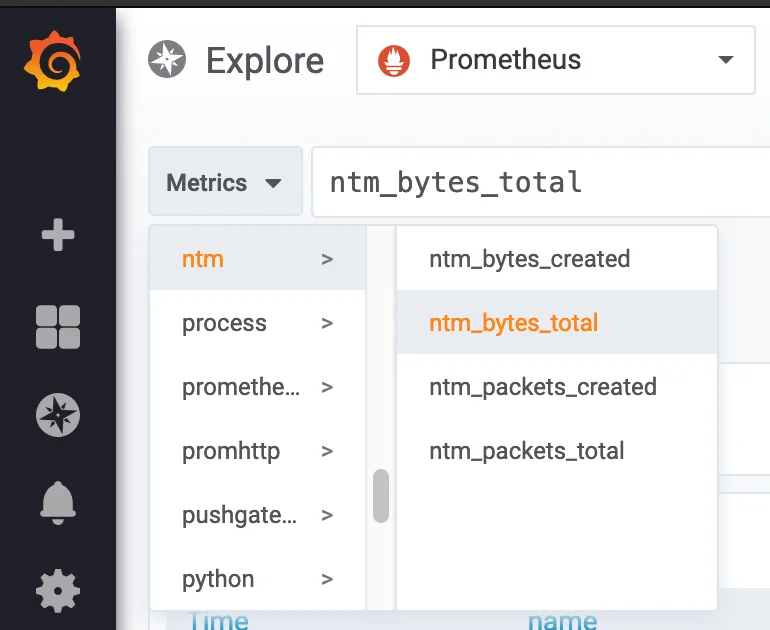Click the Explore compass icon in header
Image resolution: width=770 pixels, height=630 pixels.
pyautogui.click(x=168, y=60)
